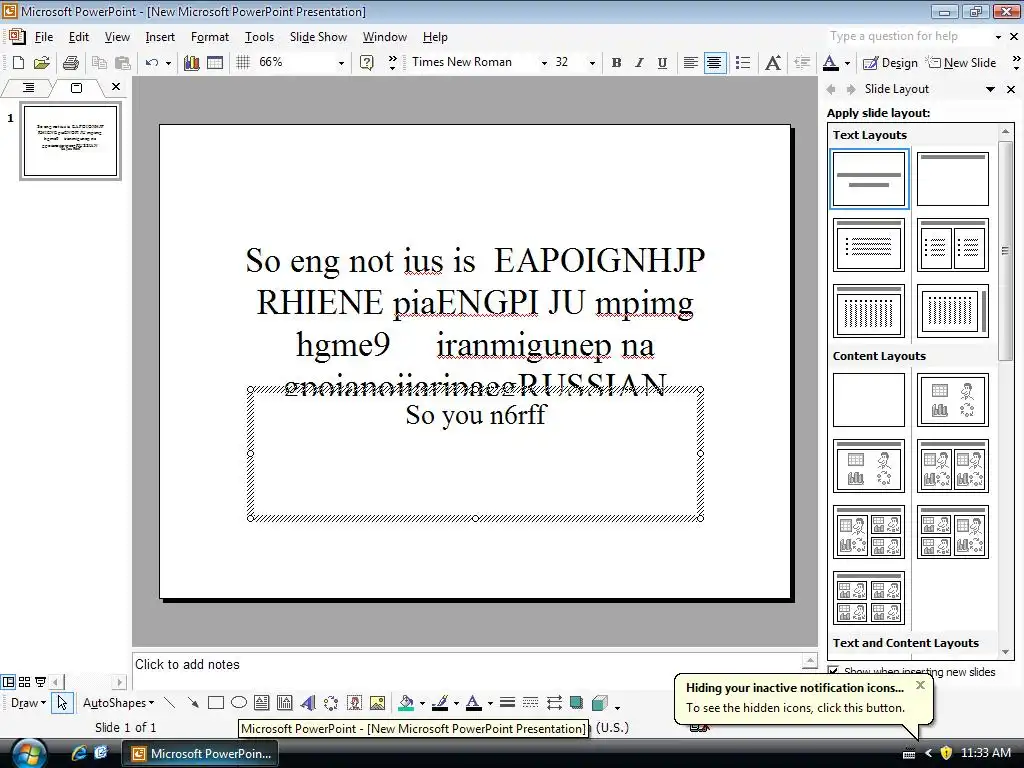The image size is (1024, 768).
Task: Insert WordArt from Drawing toolbar
Action: 308,703
